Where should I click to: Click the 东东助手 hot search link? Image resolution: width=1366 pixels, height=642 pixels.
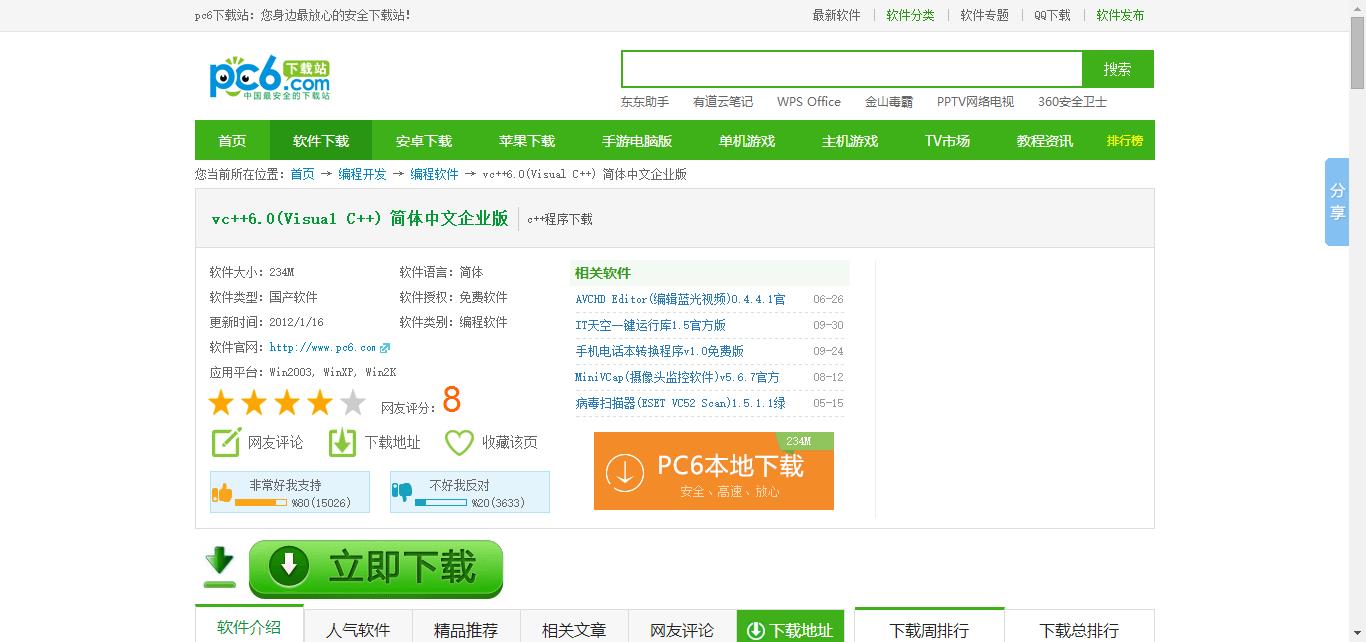pos(645,101)
